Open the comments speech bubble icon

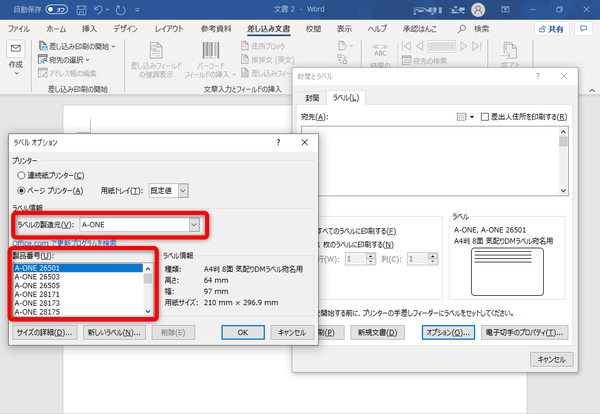pyautogui.click(x=584, y=29)
